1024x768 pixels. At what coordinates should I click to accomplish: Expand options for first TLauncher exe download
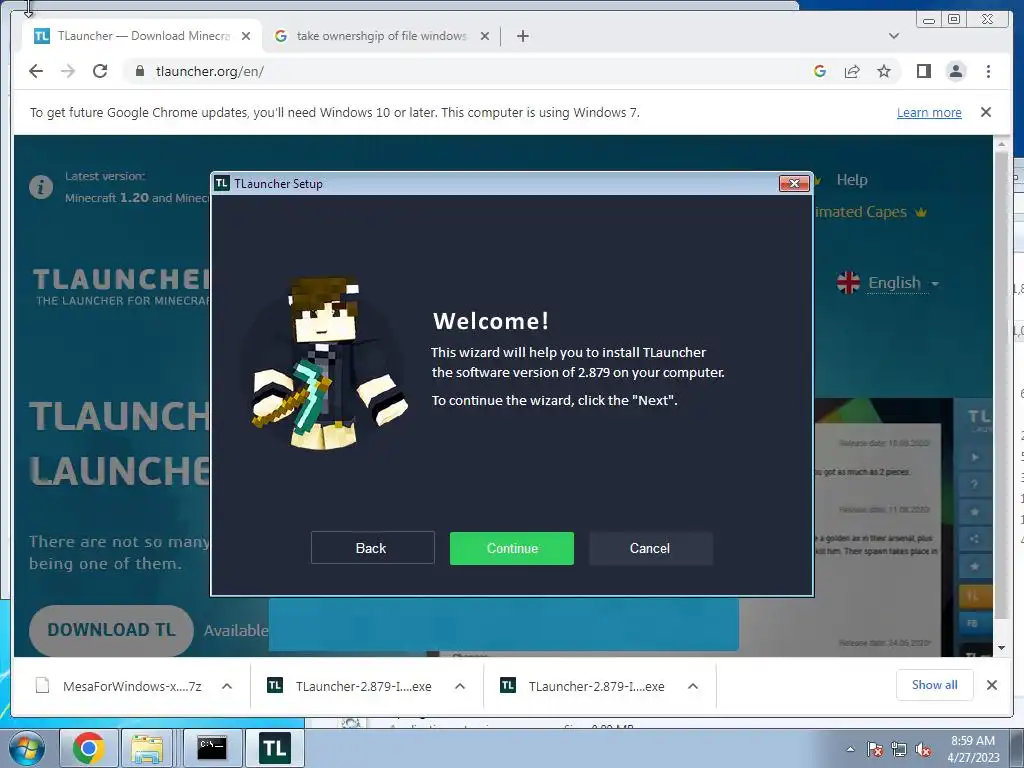coord(460,686)
